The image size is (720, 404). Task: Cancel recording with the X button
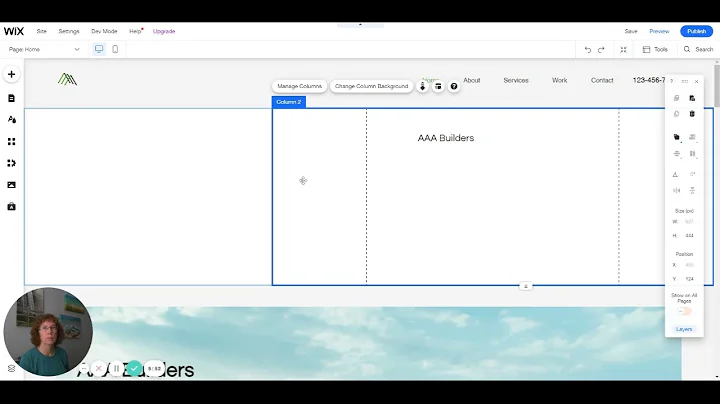(98, 368)
